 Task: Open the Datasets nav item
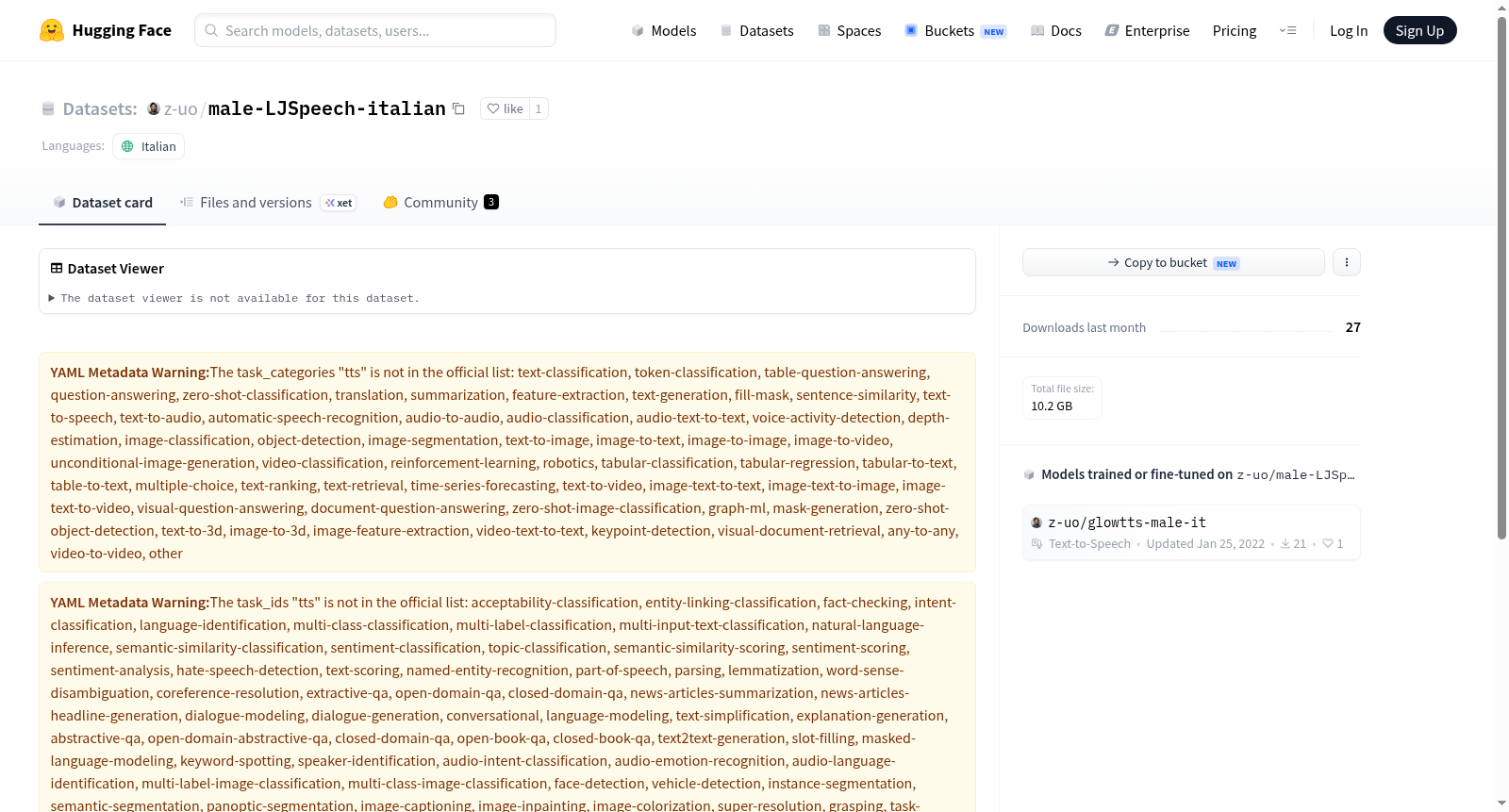[x=757, y=31]
